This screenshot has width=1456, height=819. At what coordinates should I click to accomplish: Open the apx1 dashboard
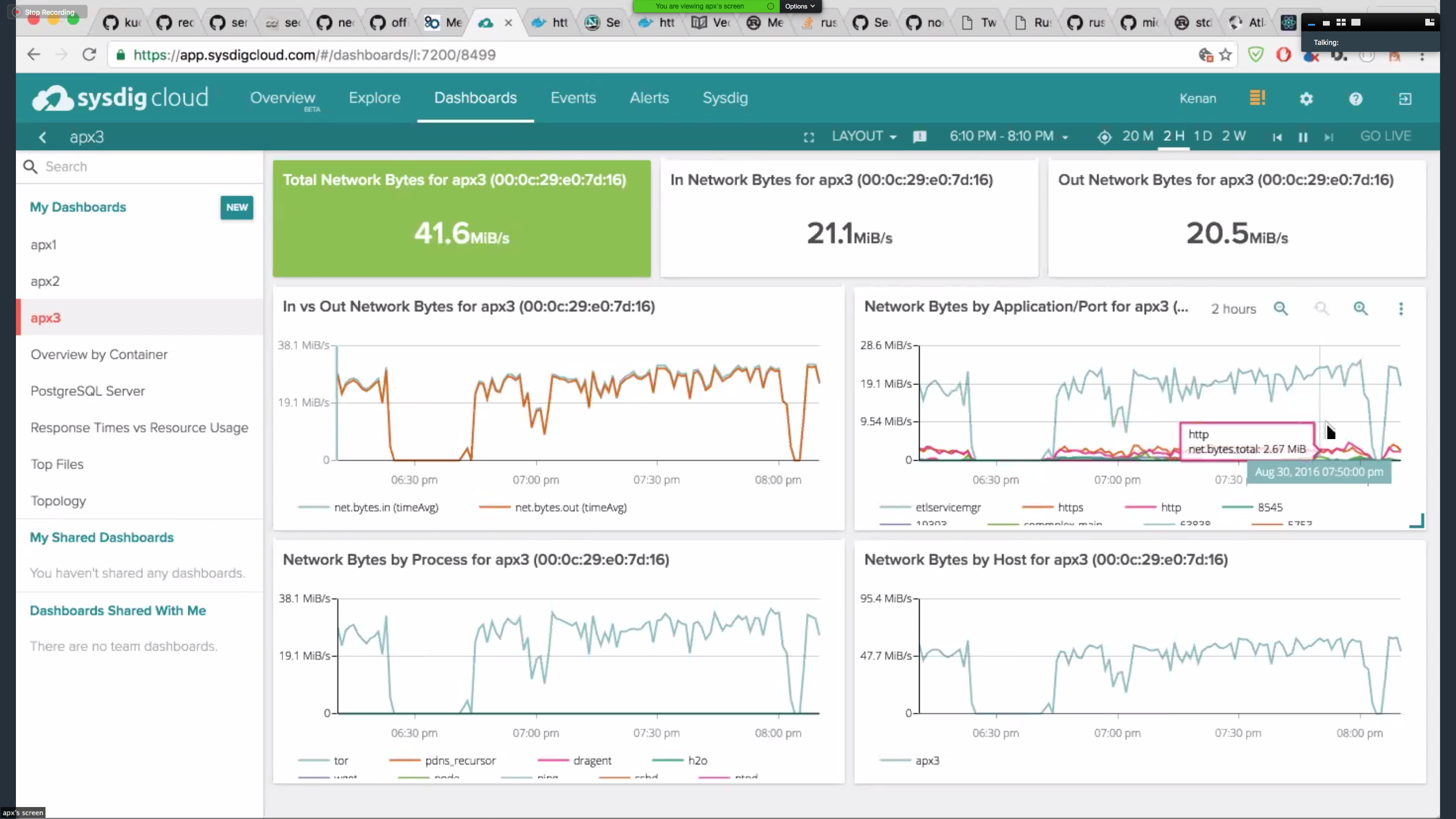click(x=139, y=245)
